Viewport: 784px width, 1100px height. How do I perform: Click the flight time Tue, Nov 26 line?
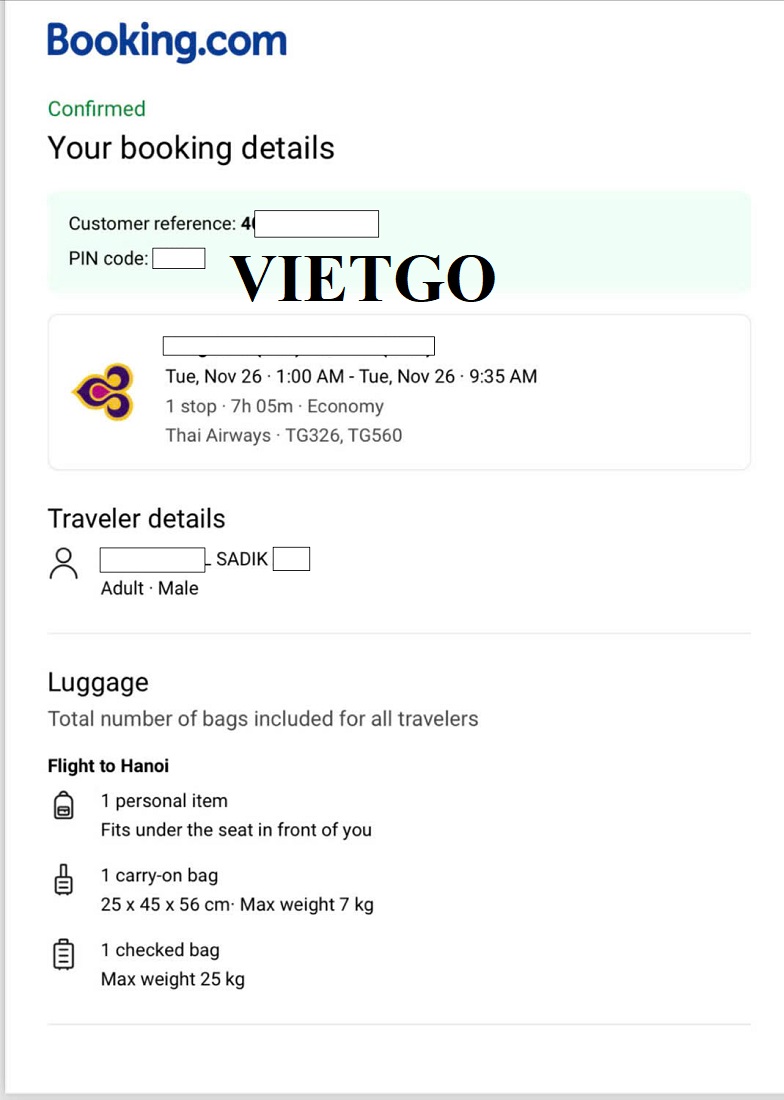point(351,377)
